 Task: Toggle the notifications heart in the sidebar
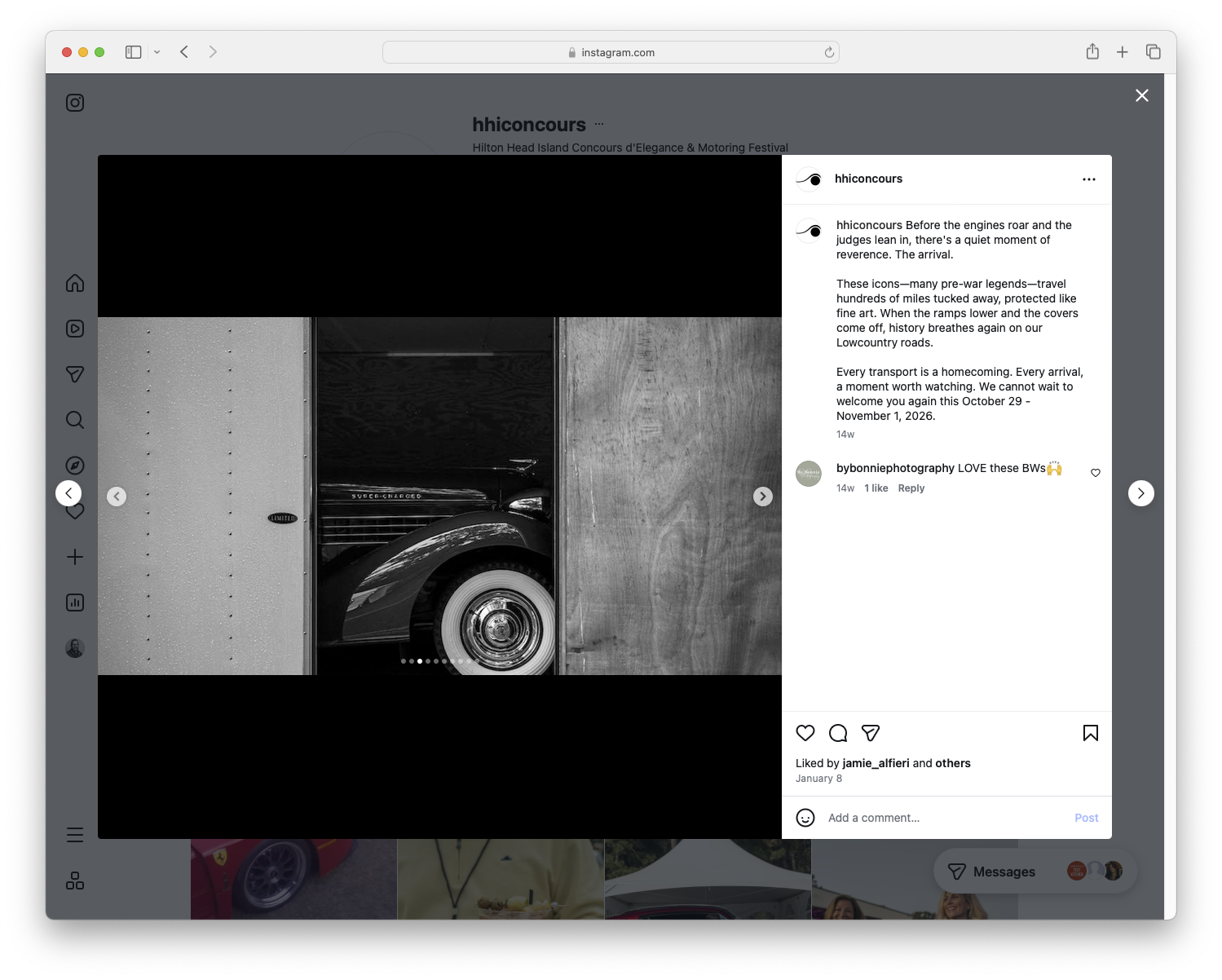74,511
